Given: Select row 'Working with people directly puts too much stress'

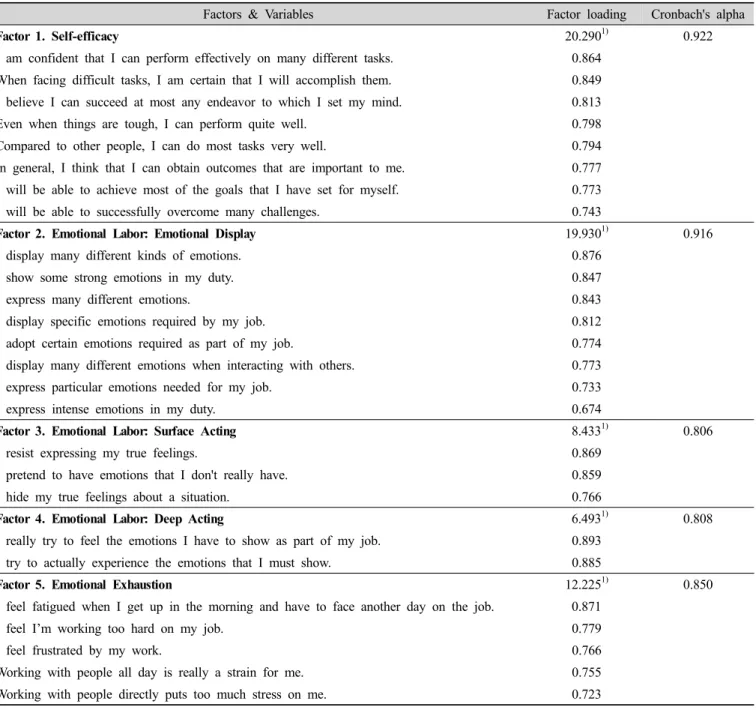Looking at the screenshot, I should pos(163,695).
